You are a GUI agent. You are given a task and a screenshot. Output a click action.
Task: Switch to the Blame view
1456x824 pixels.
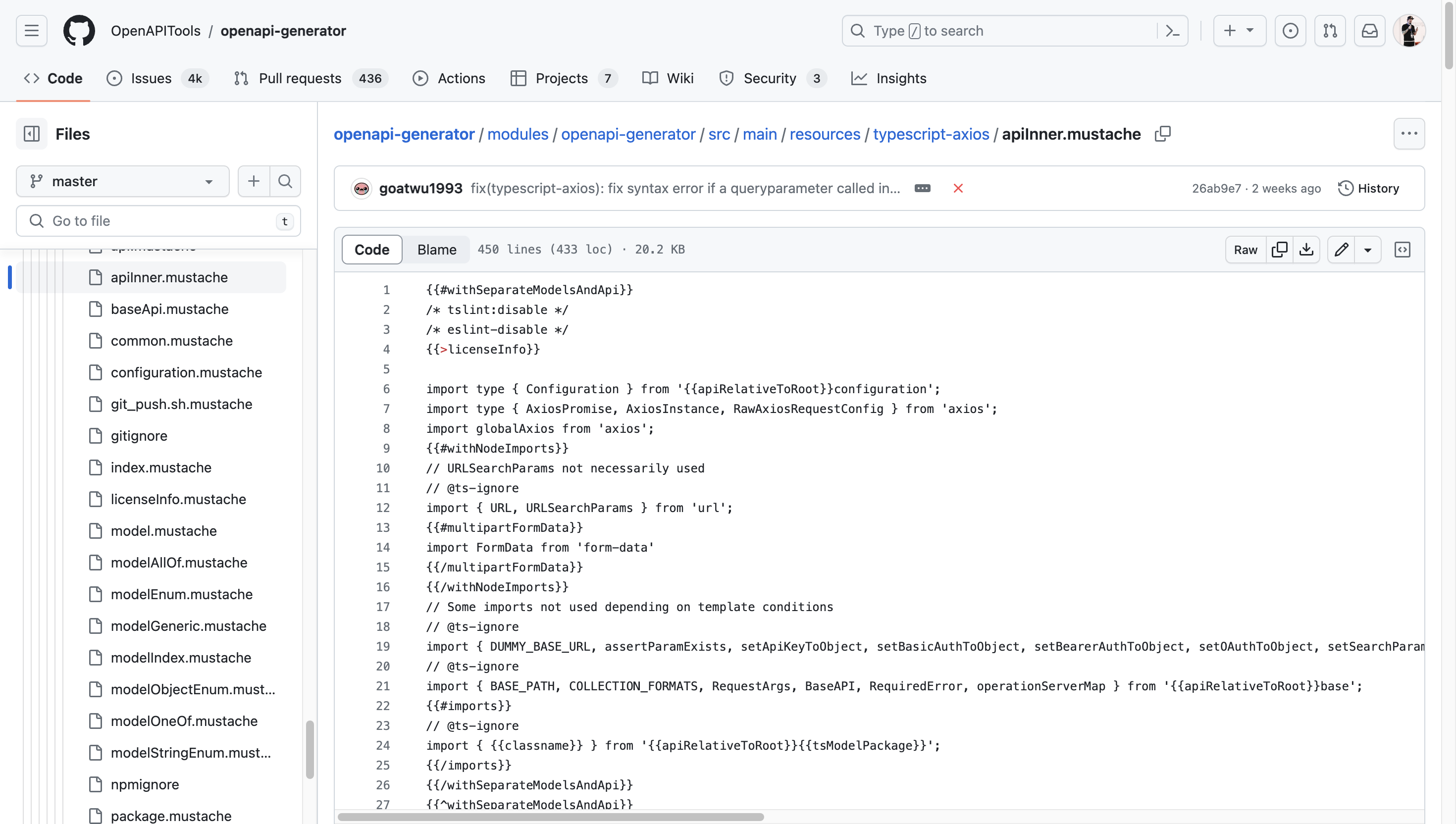coord(437,250)
